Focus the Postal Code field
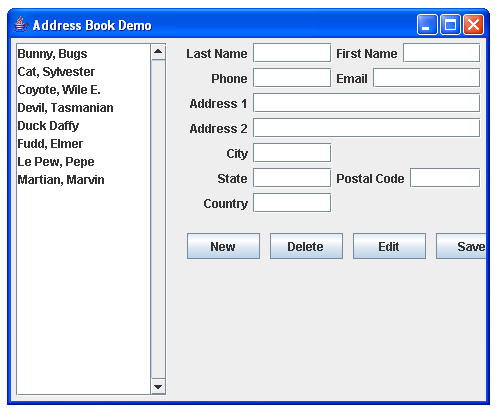Screen dimensions: 498x414 tap(445, 178)
